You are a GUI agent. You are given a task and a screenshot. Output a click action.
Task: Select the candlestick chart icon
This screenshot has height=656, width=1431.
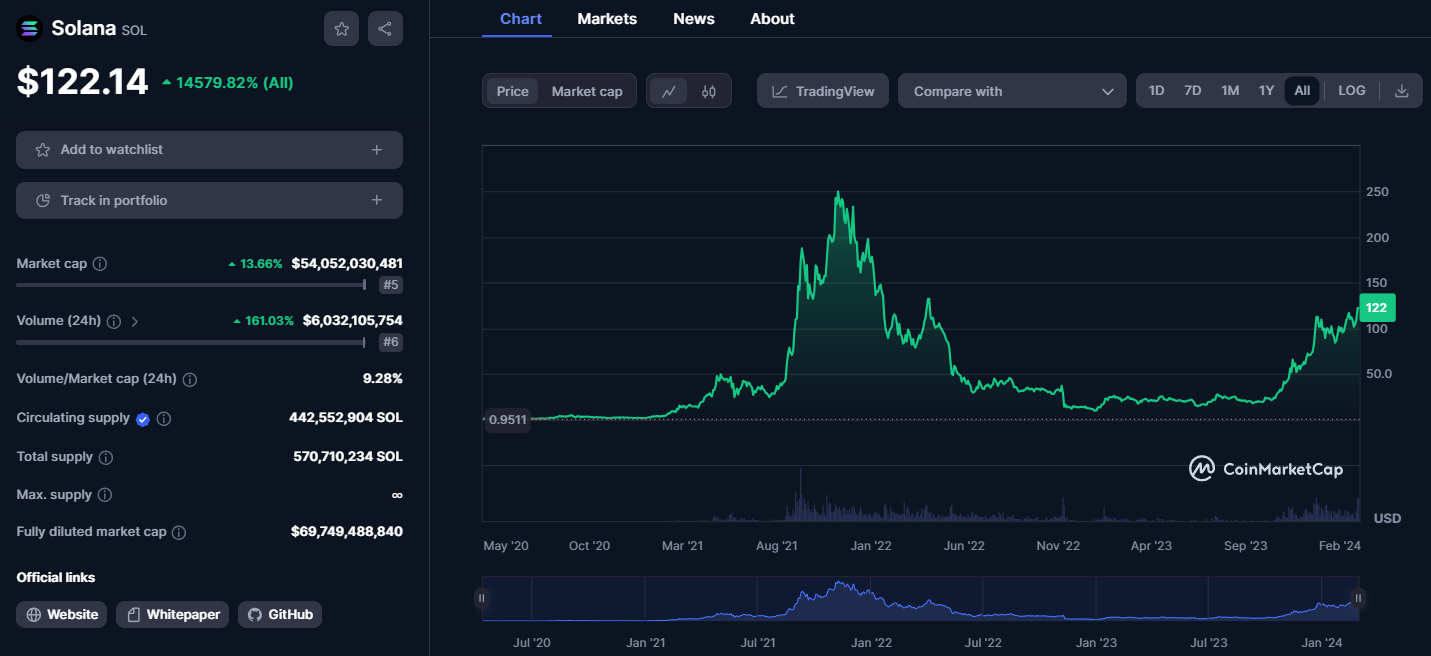tap(709, 91)
